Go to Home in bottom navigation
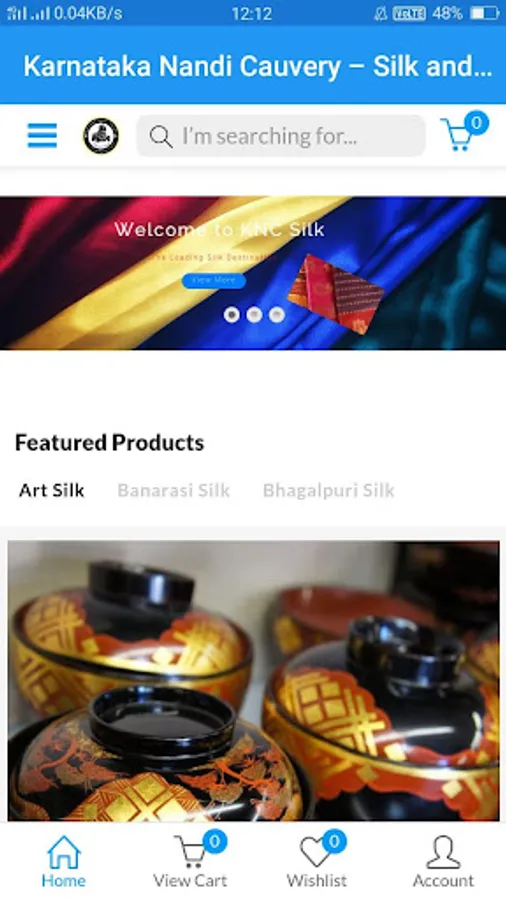The height and width of the screenshot is (900, 506). (x=64, y=862)
